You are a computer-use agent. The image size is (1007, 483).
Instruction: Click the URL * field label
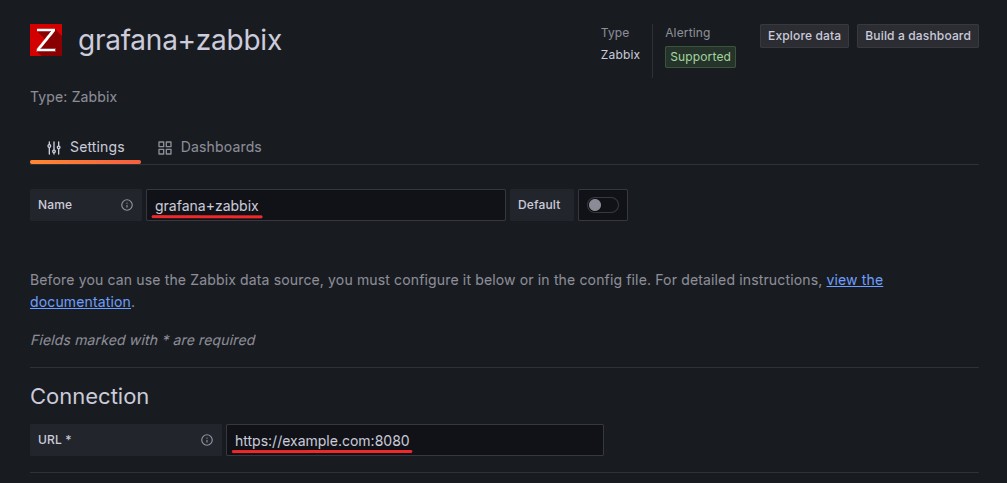tap(54, 440)
